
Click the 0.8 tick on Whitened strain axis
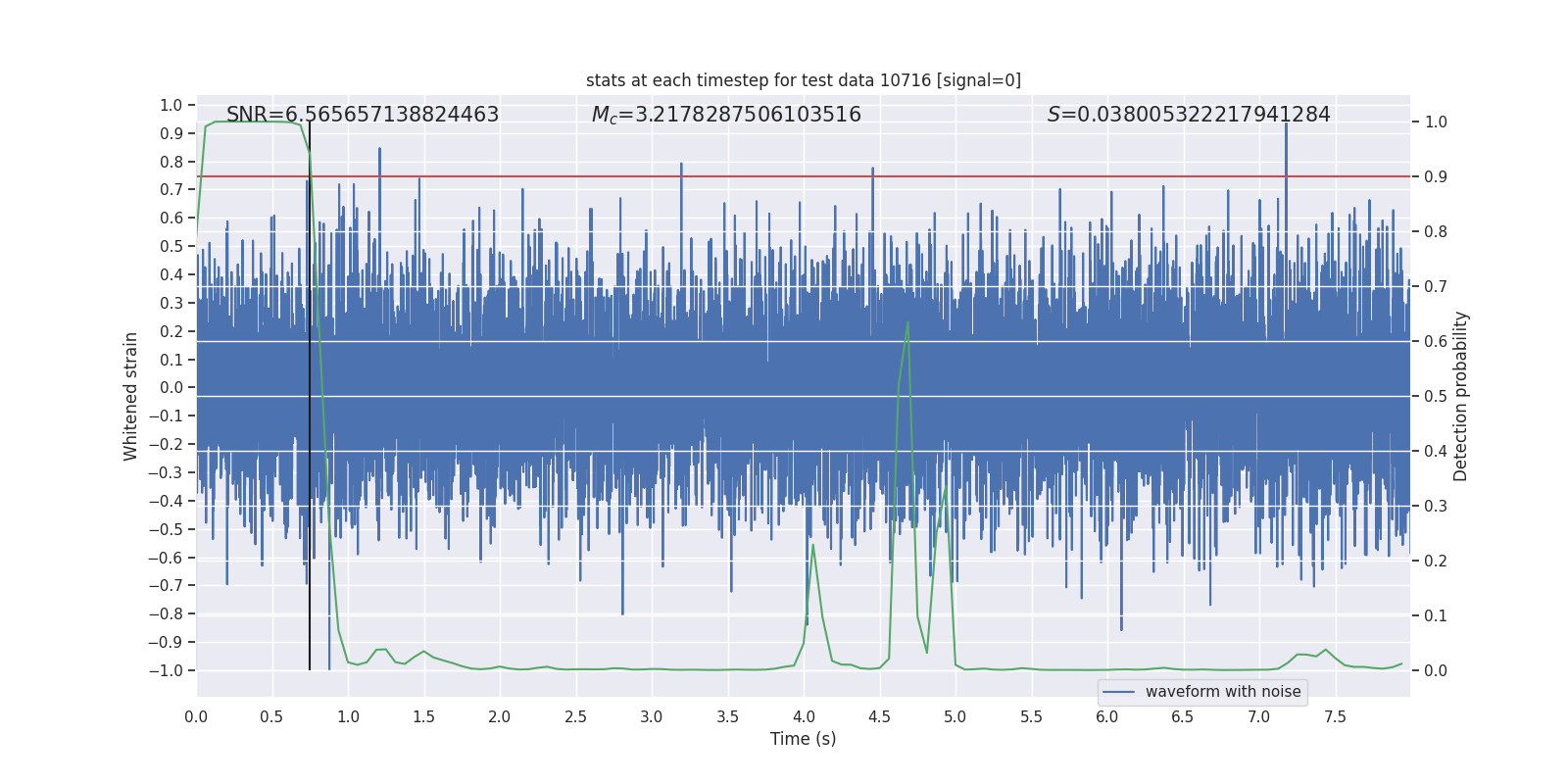point(171,162)
